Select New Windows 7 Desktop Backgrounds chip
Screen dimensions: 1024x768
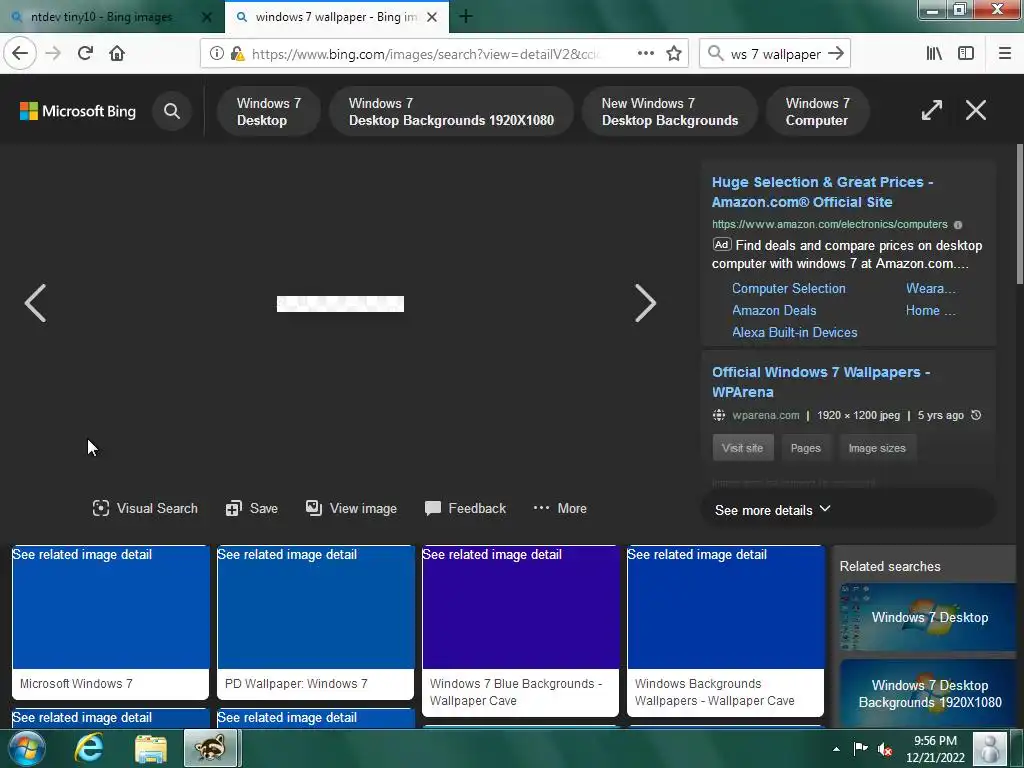click(669, 112)
